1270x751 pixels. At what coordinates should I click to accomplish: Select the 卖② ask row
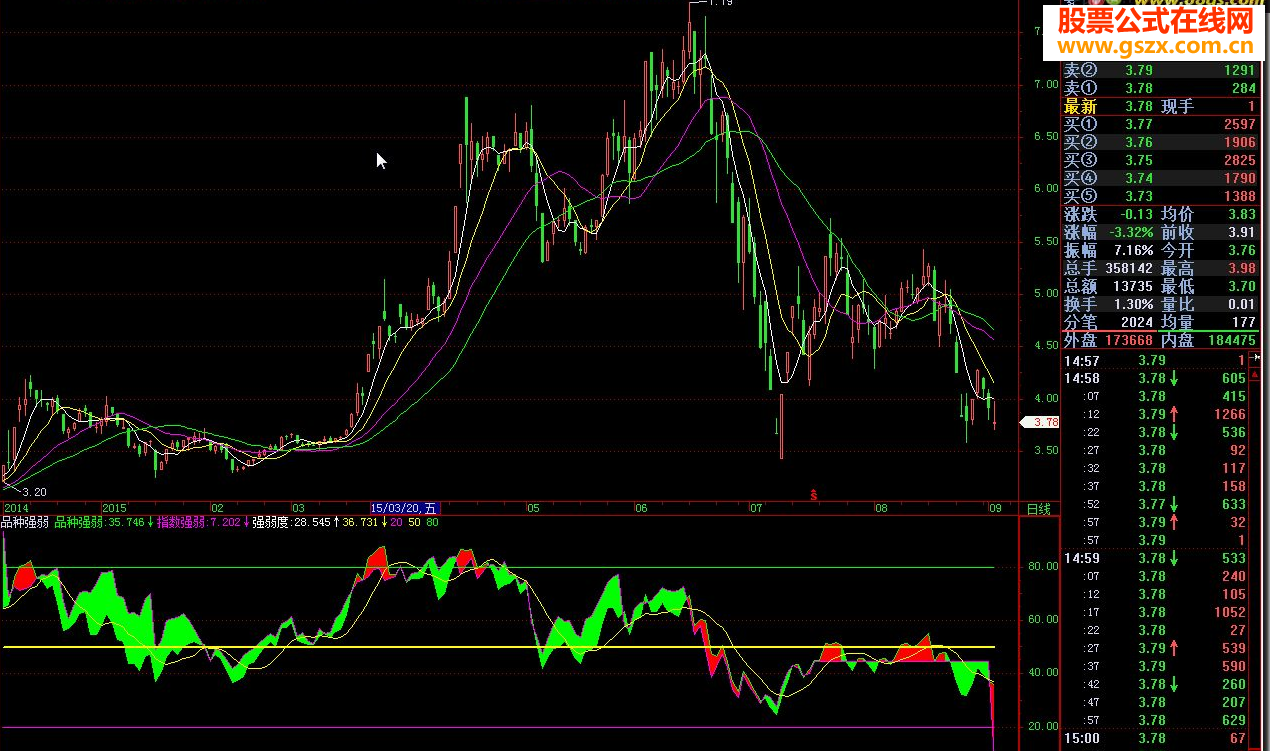tap(1160, 70)
